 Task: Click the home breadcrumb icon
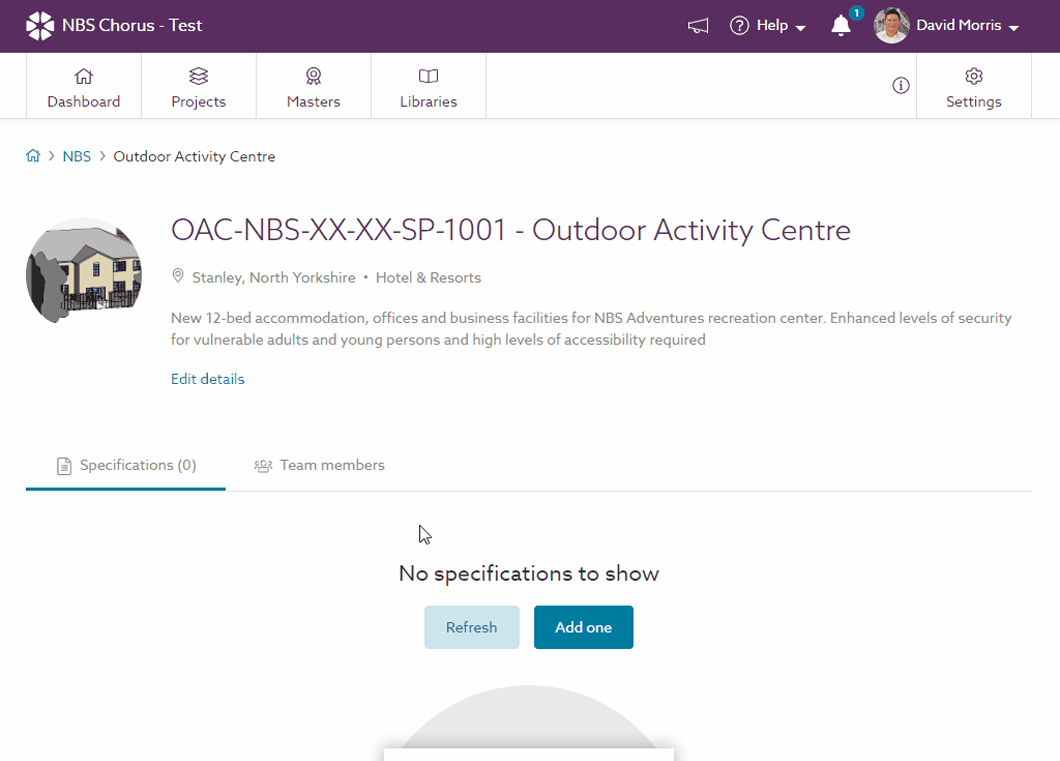[33, 156]
